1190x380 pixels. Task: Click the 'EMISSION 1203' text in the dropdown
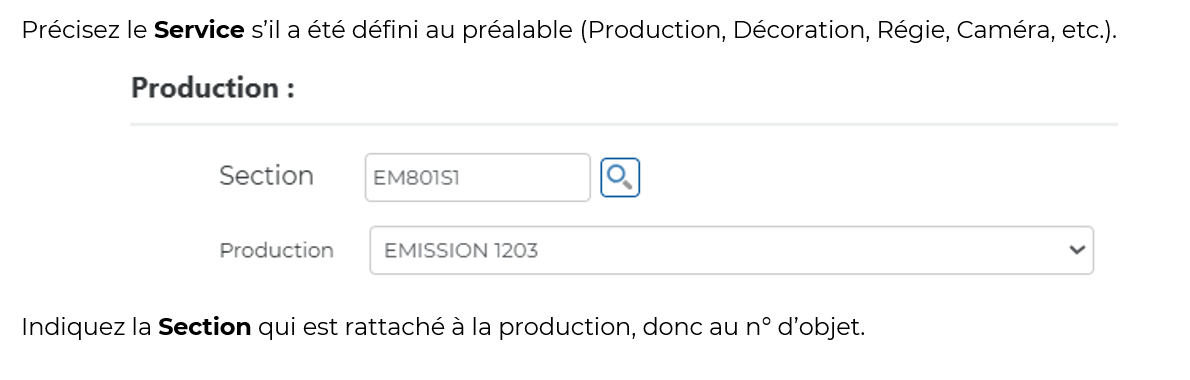pos(461,250)
